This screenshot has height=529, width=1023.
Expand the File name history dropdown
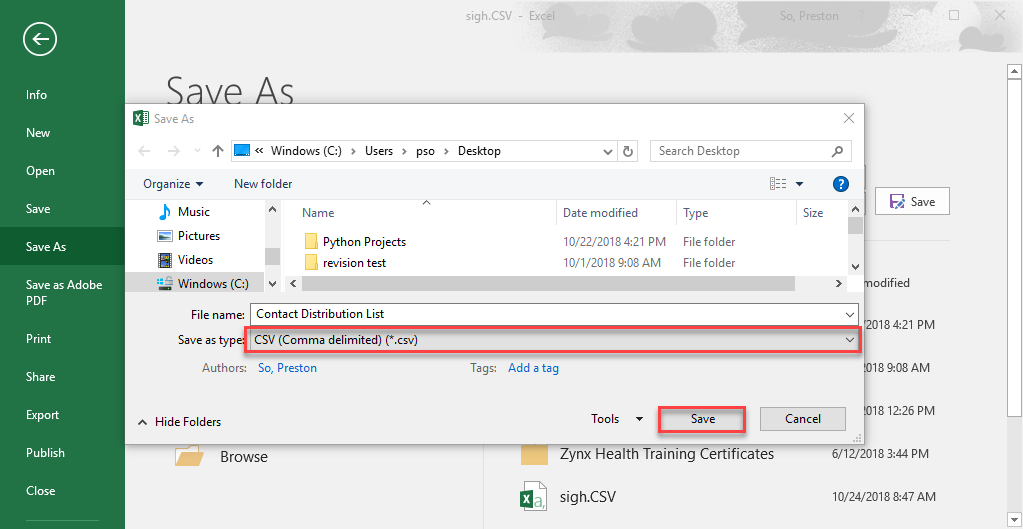tap(849, 314)
